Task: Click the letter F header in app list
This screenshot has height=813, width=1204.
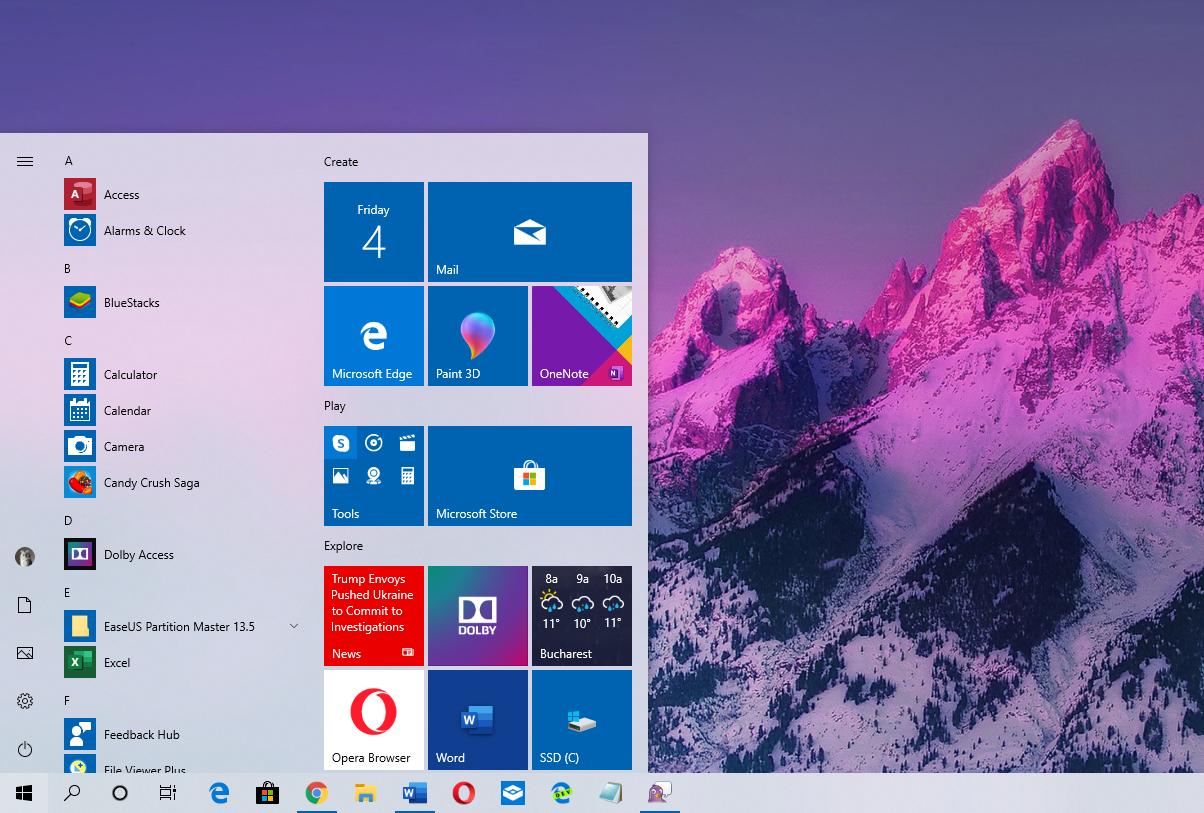Action: pos(67,701)
